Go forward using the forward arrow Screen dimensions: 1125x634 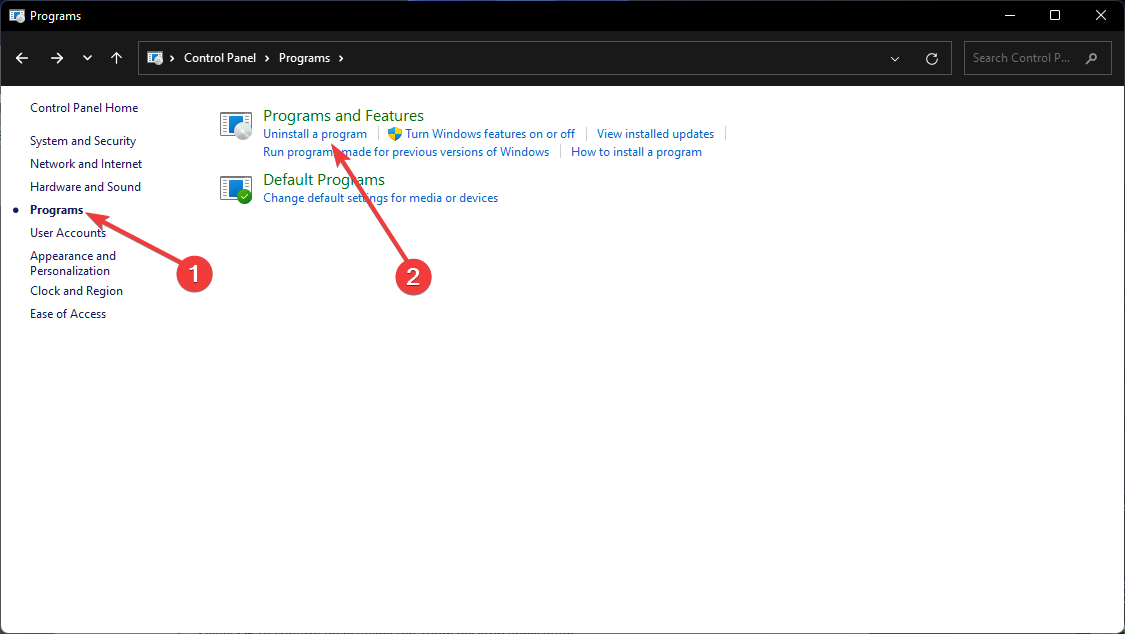(x=57, y=58)
